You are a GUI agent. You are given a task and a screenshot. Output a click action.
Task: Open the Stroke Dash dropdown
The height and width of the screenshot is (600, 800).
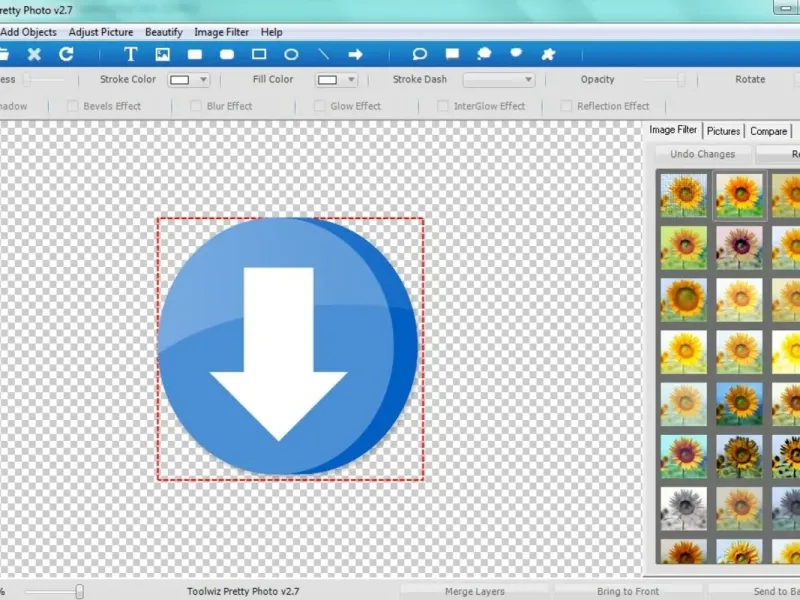pos(498,80)
